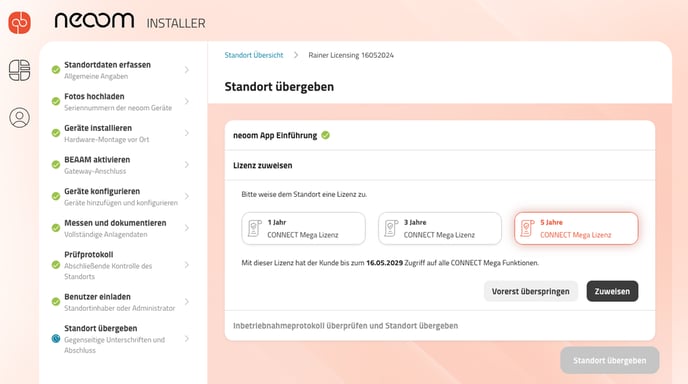Click the greyed Standort übergeben button
The image size is (688, 384).
pos(609,360)
